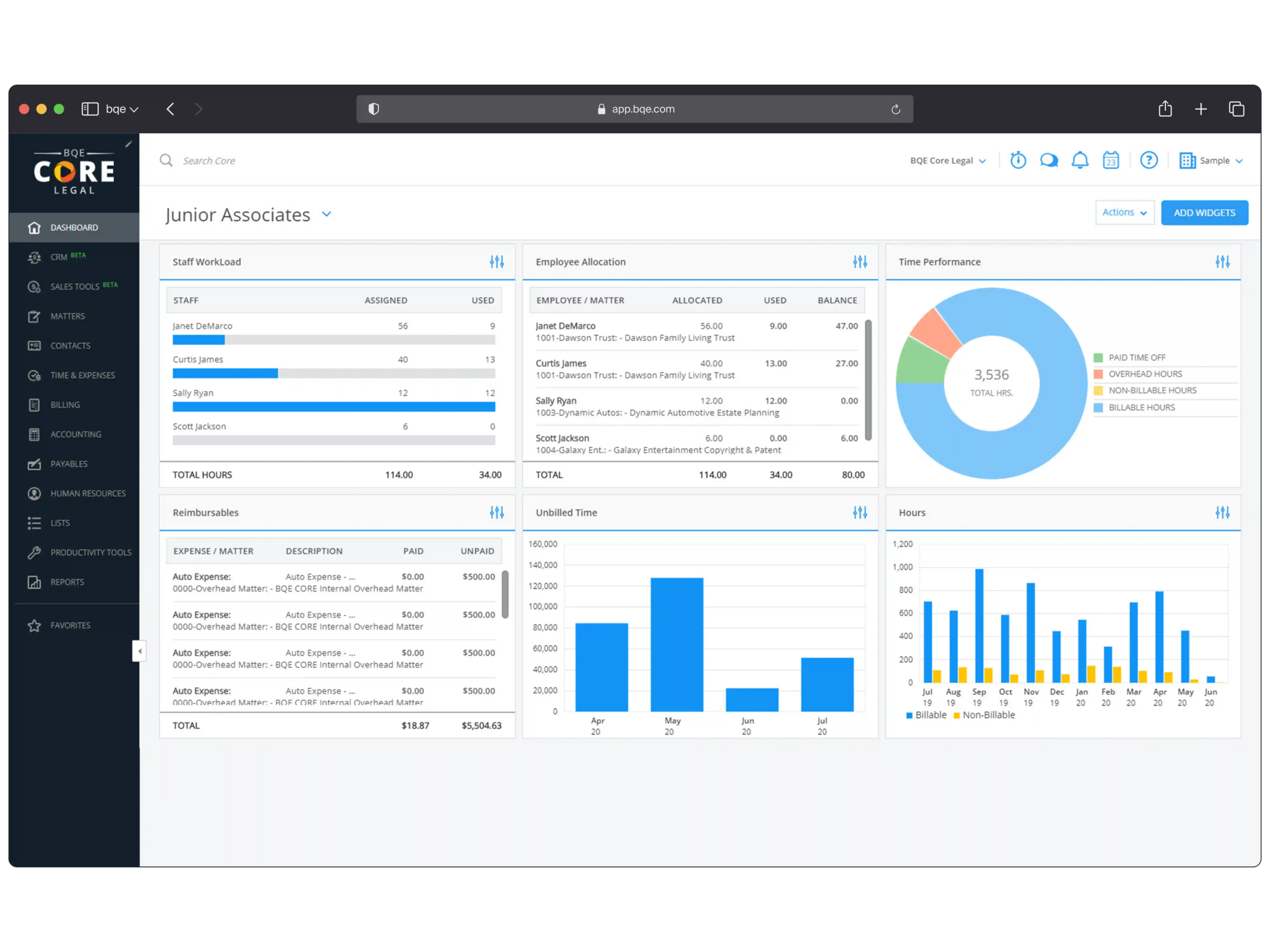This screenshot has width=1270, height=952.
Task: Open the chat messages icon
Action: pyautogui.click(x=1048, y=160)
